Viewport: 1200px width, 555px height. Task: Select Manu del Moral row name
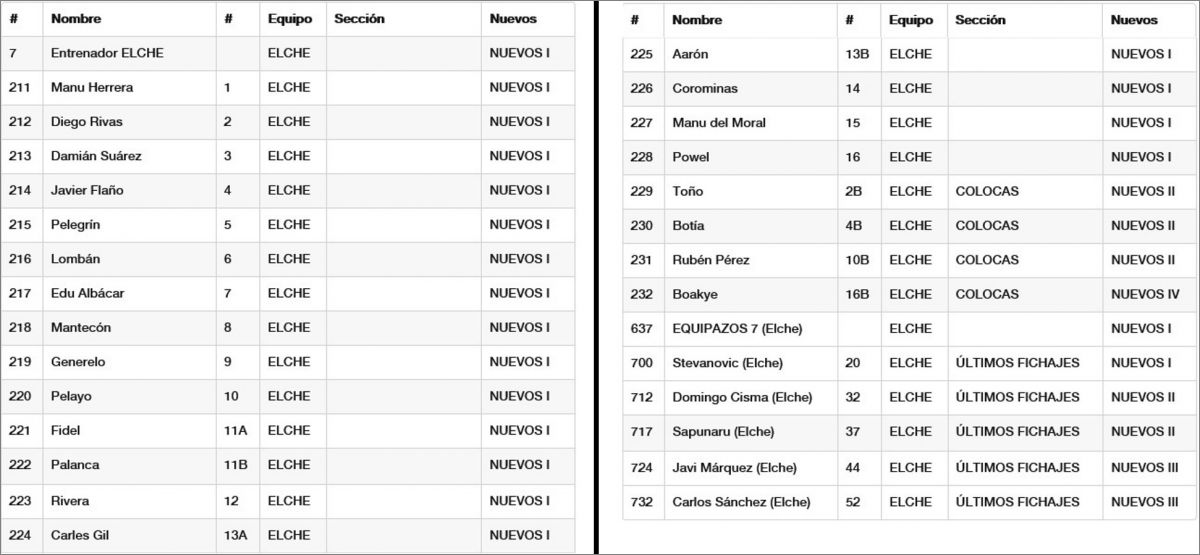click(x=719, y=122)
